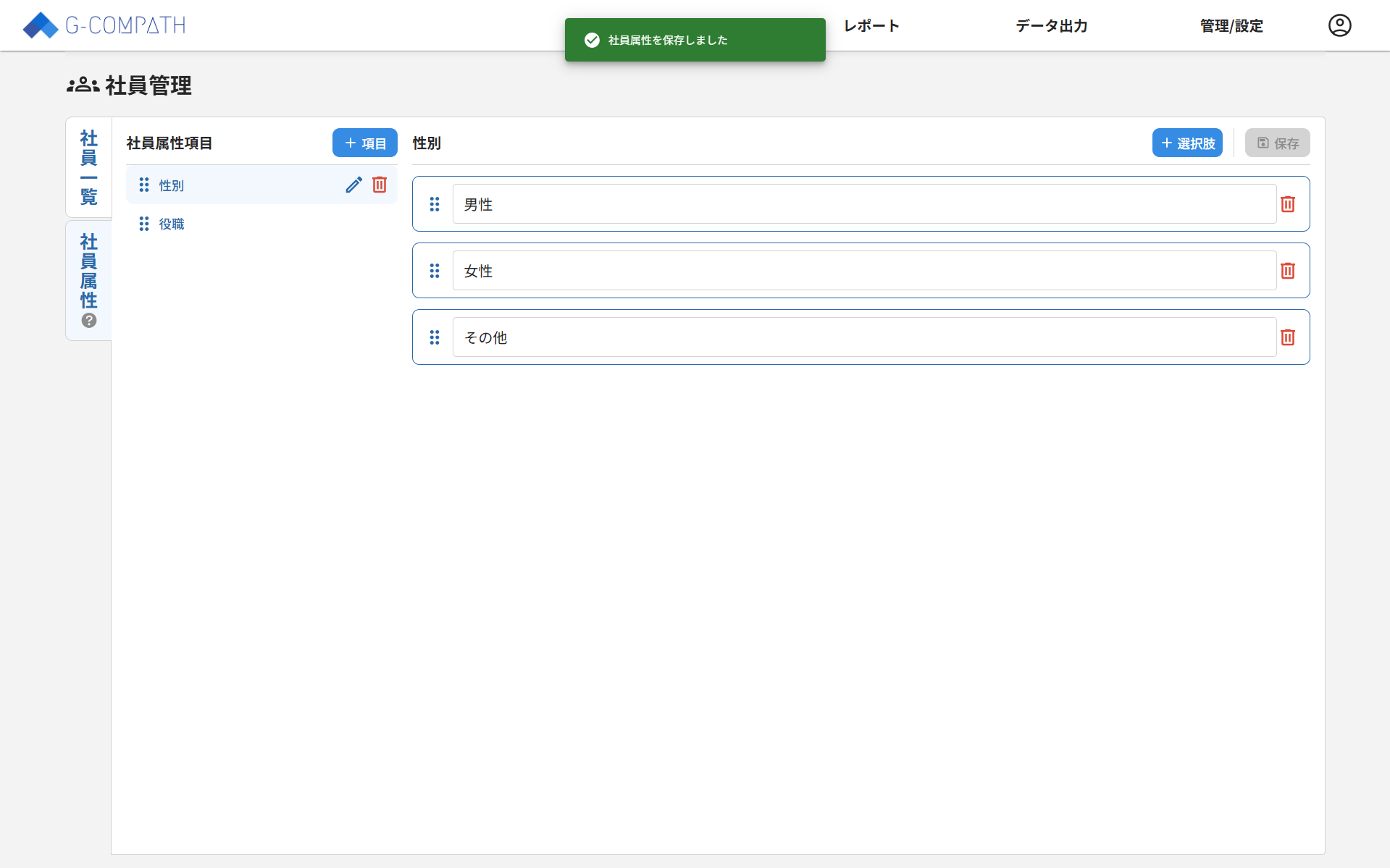Image resolution: width=1390 pixels, height=868 pixels.
Task: Click the 選択肢 add button
Action: click(1187, 143)
